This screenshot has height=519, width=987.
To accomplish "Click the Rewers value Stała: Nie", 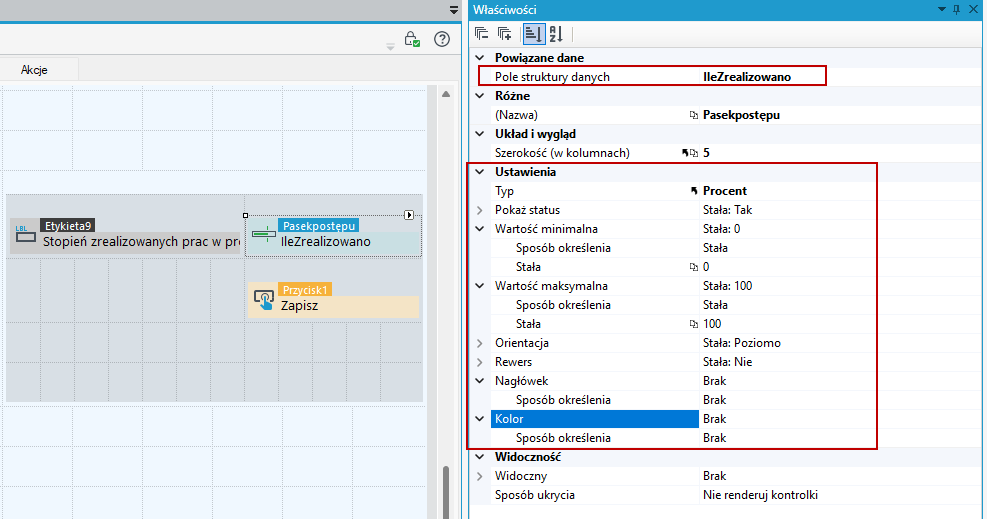I will (x=727, y=362).
